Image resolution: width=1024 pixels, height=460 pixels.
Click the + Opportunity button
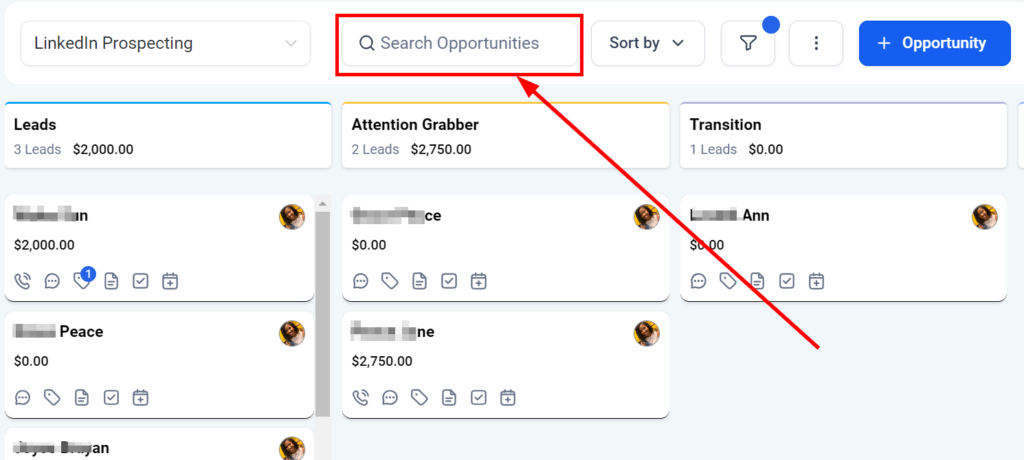tap(934, 43)
